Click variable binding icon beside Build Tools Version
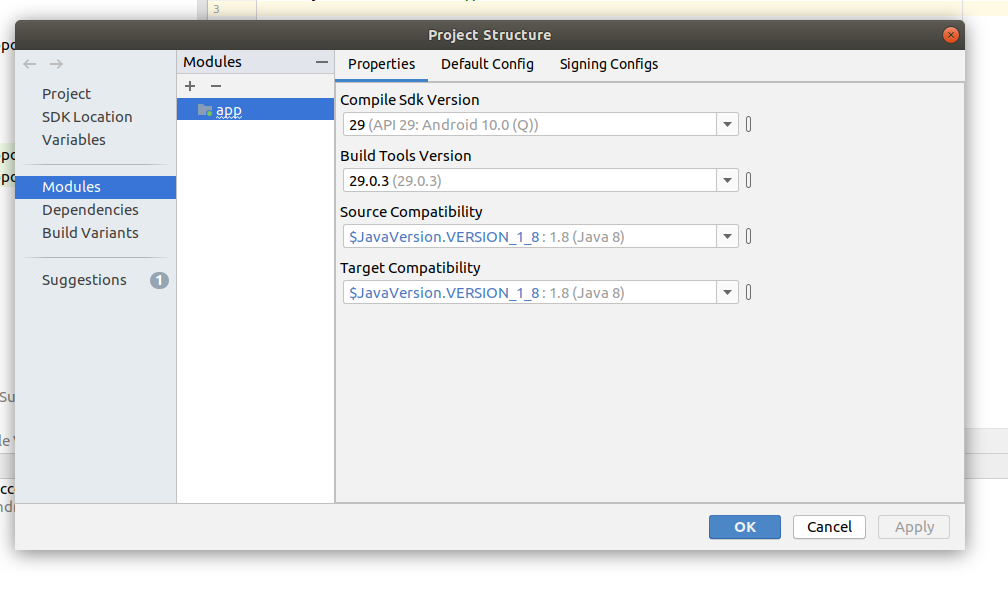This screenshot has height=600, width=1008. tap(748, 180)
